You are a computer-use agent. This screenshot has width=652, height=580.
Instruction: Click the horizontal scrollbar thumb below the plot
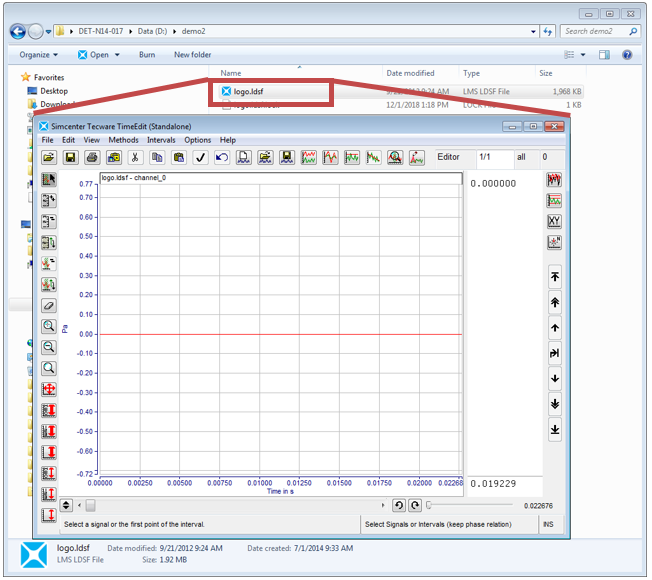[x=90, y=506]
